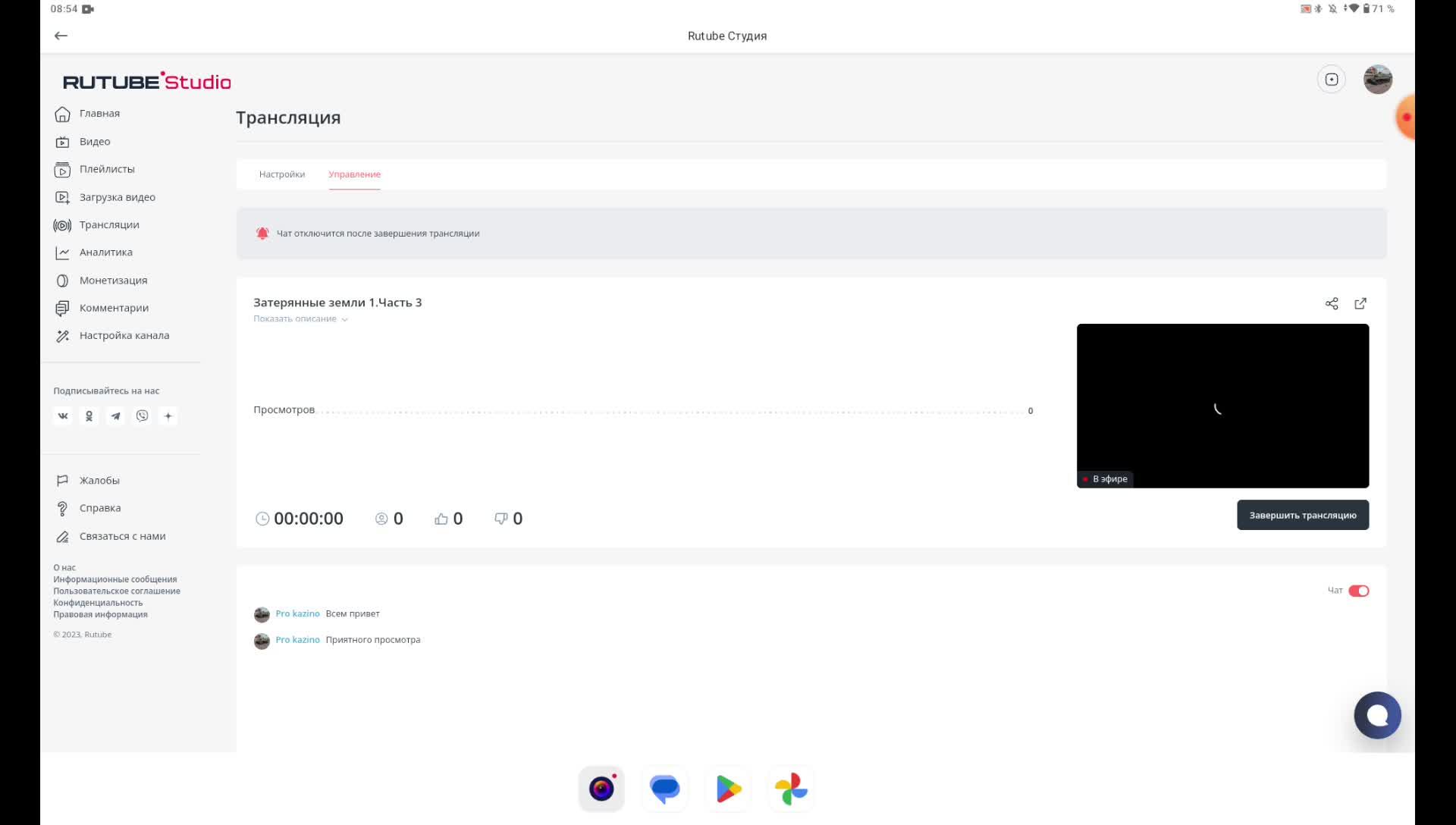The image size is (1456, 825).
Task: Open the profile avatar menu
Action: [x=1377, y=80]
